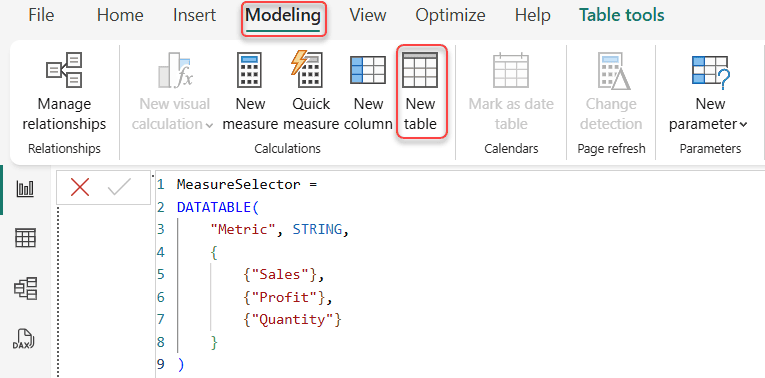765x378 pixels.
Task: Click the DATATABLE( keyword in formula
Action: click(218, 207)
